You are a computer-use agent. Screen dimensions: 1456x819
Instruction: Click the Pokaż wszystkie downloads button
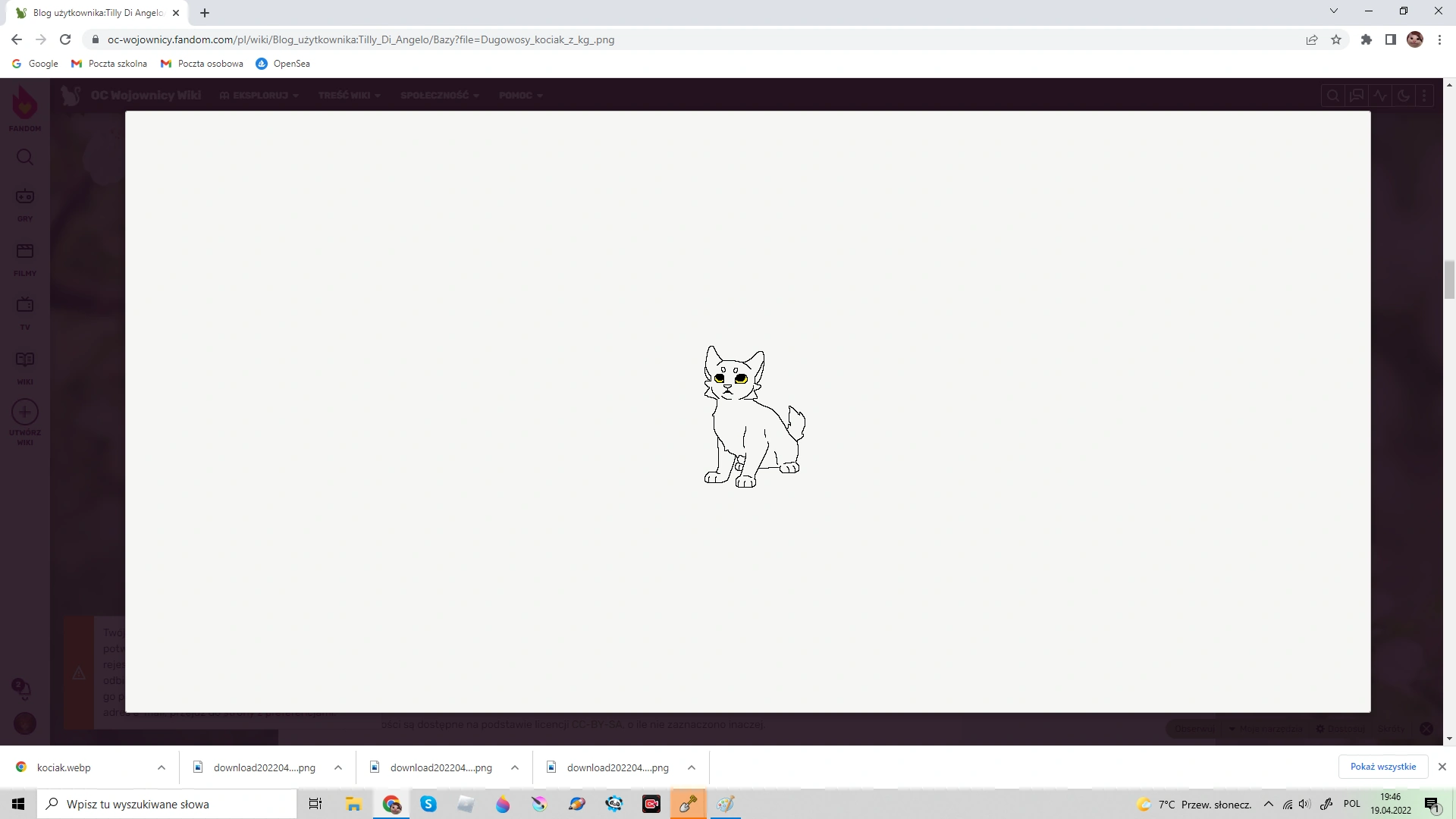pos(1382,767)
